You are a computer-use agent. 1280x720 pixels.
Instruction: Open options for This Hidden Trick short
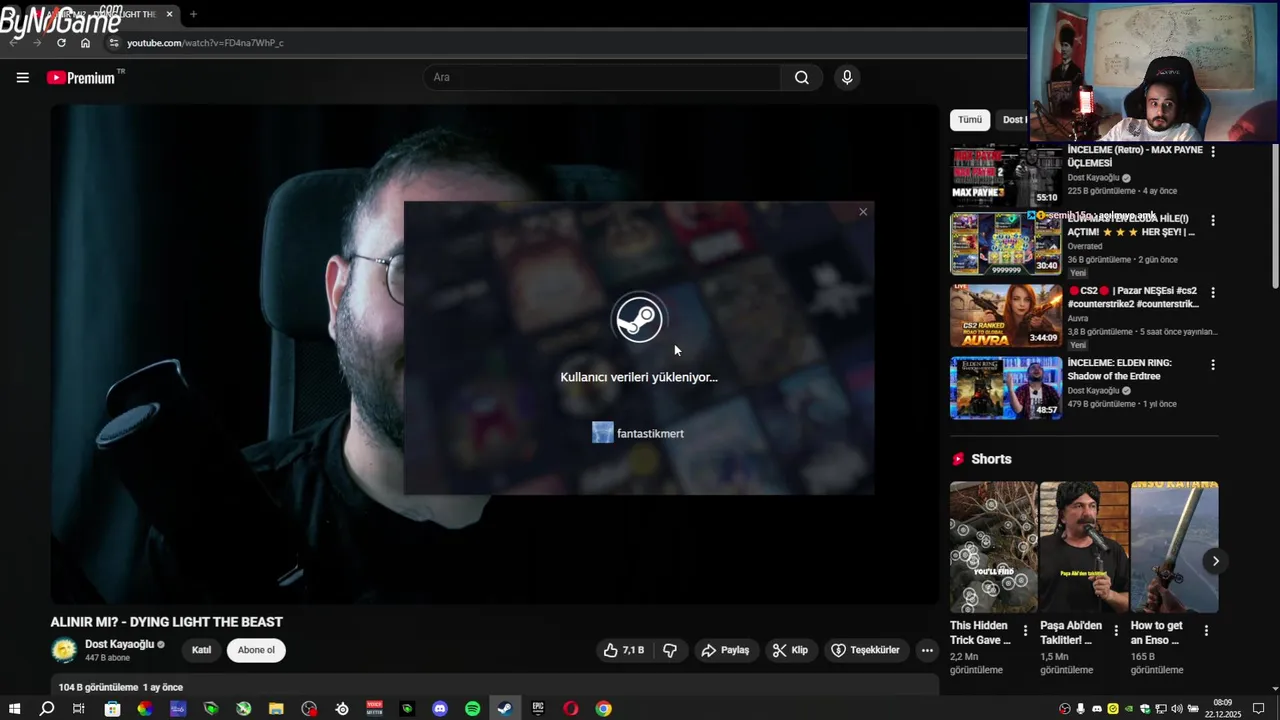click(1025, 631)
